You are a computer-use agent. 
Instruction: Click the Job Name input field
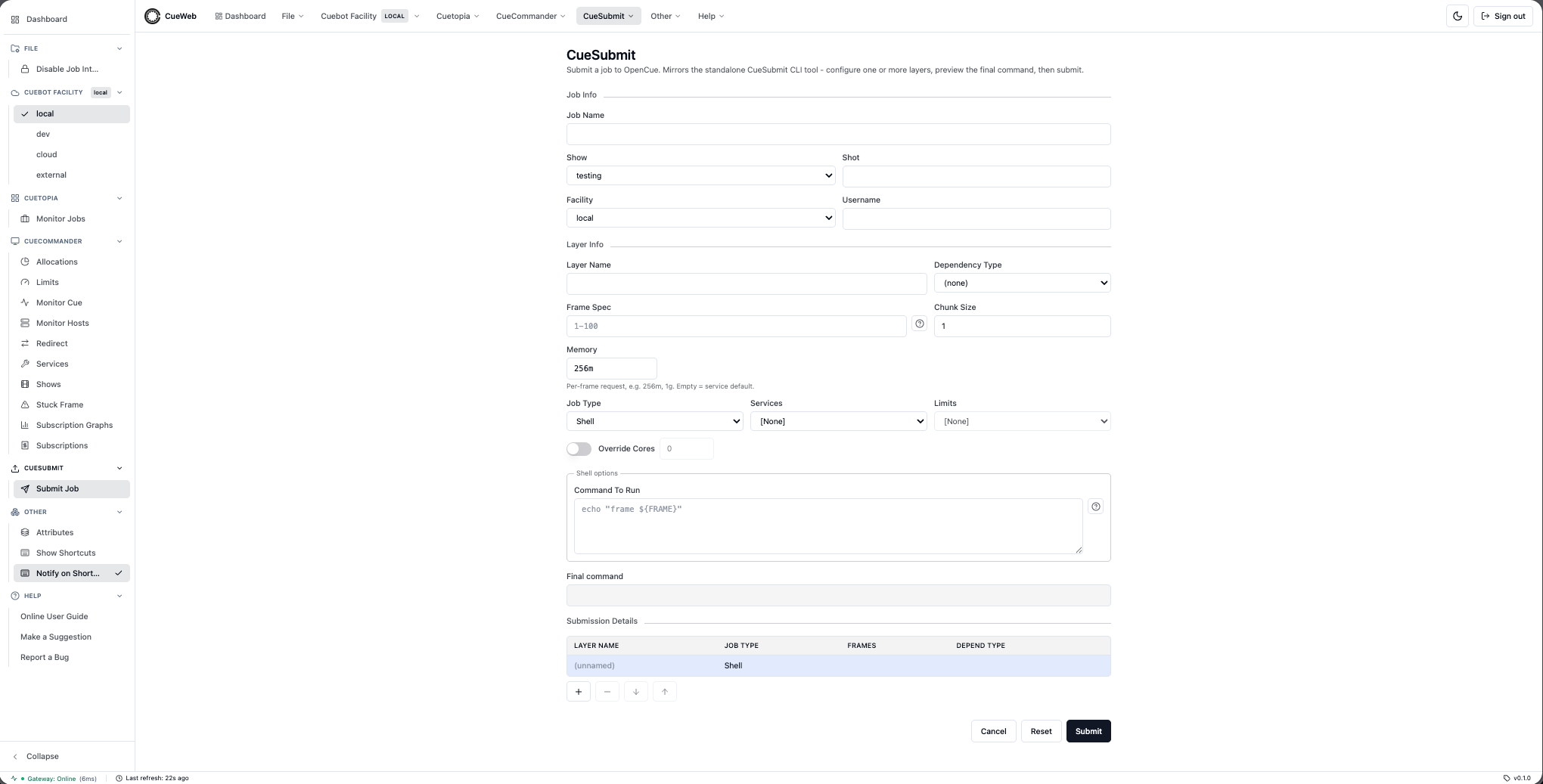pos(838,134)
